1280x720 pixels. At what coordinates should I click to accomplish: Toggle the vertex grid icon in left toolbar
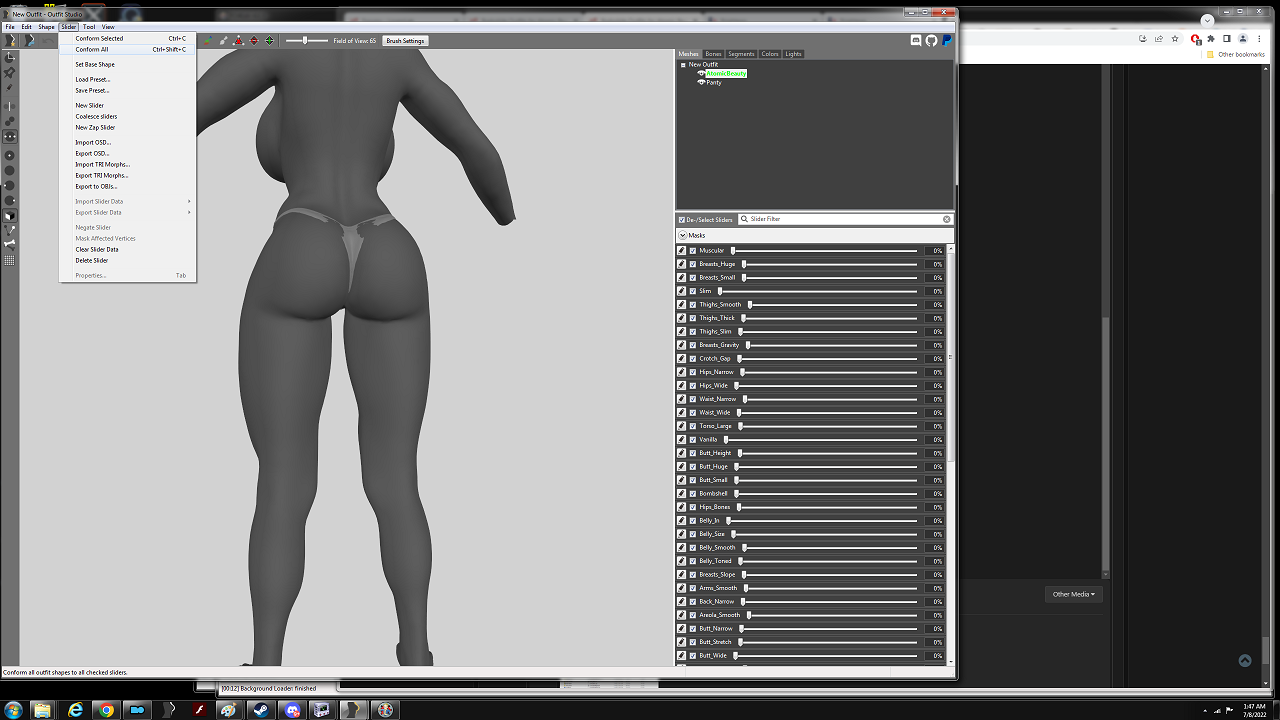pyautogui.click(x=10, y=260)
